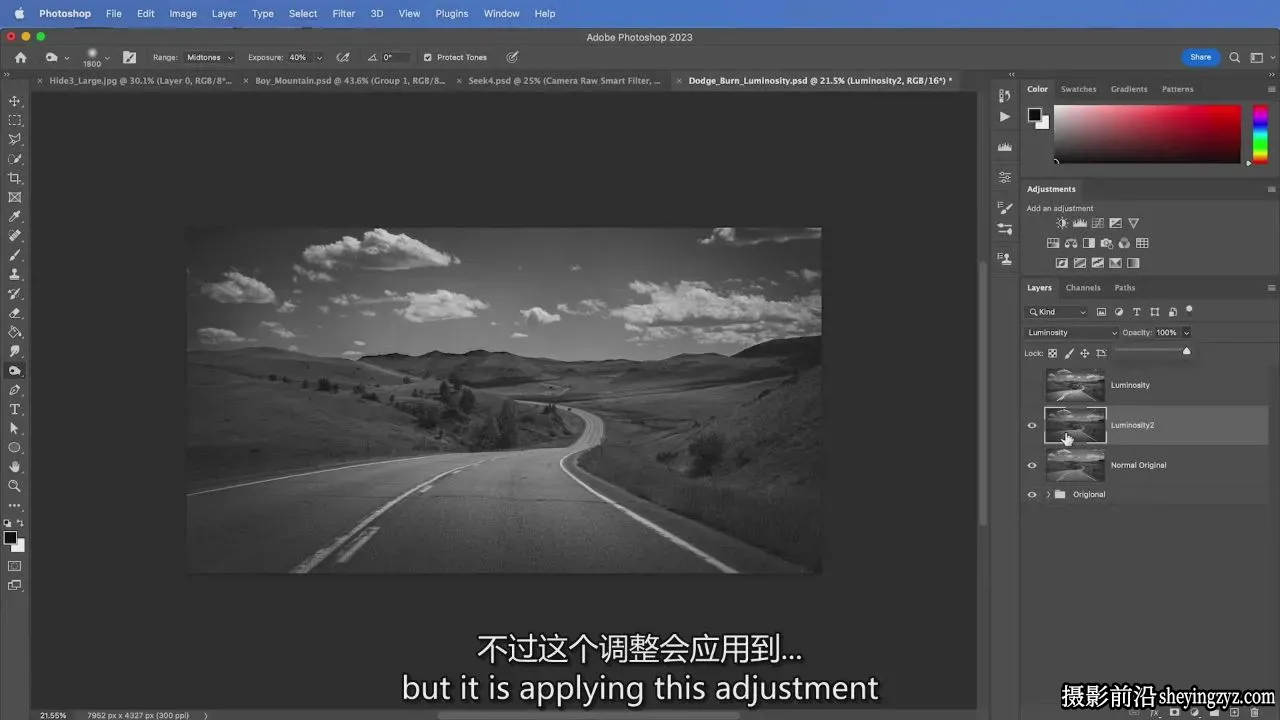Image resolution: width=1280 pixels, height=720 pixels.
Task: Open the brush settings panel icon
Action: [129, 57]
